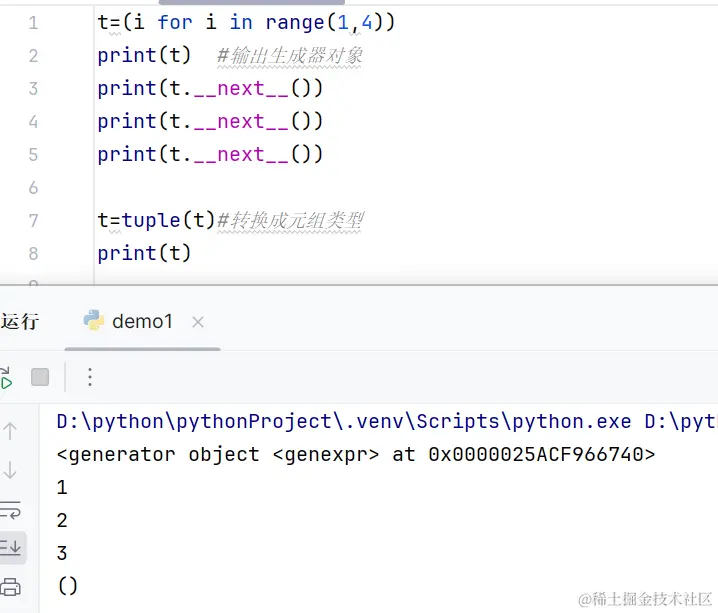Click the console output line '2'
The height and width of the screenshot is (613, 718).
pyautogui.click(x=62, y=520)
